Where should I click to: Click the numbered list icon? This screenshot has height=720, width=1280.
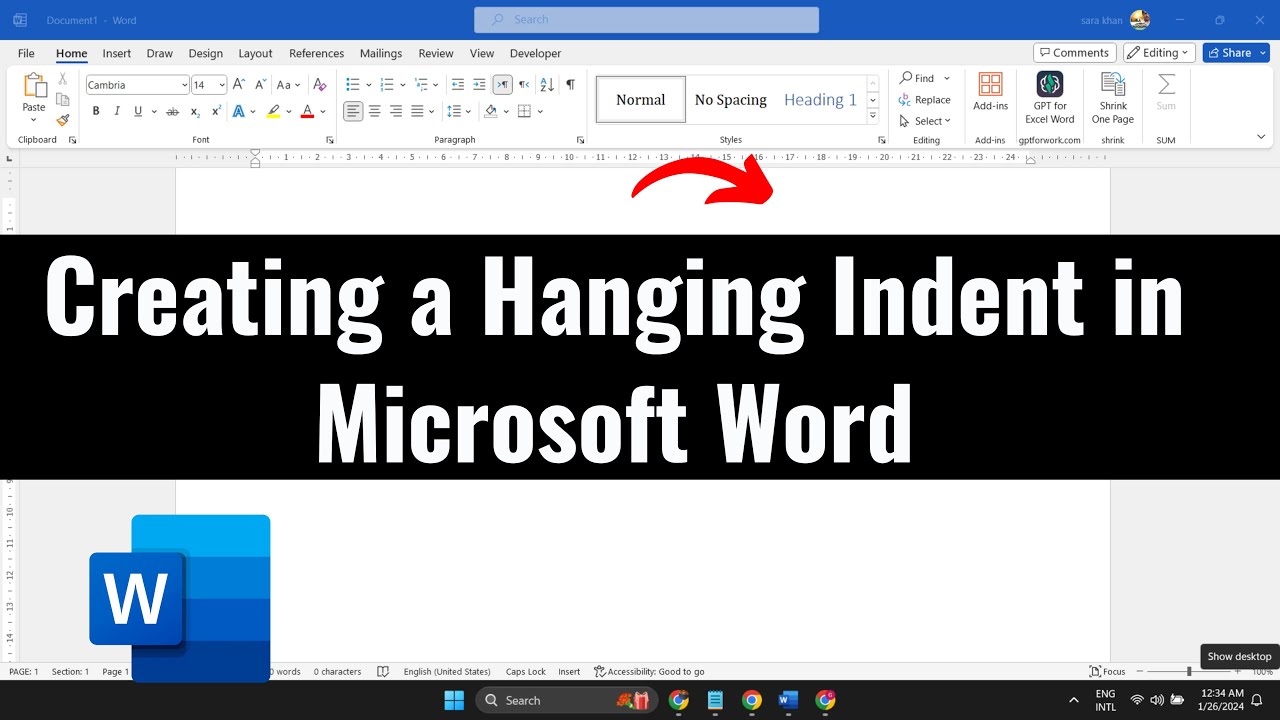pyautogui.click(x=387, y=85)
